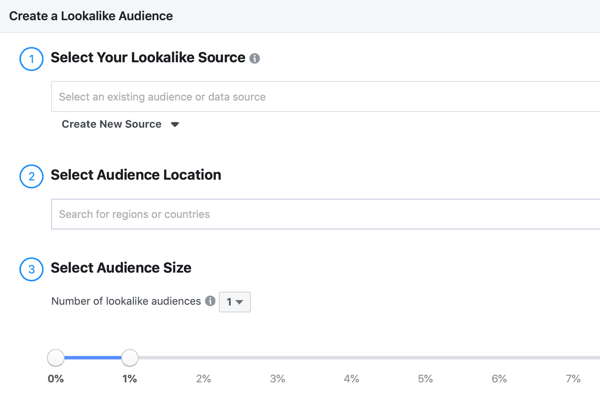Image resolution: width=600 pixels, height=393 pixels.
Task: Click the info icon beside Lookalike Source heading
Action: [x=254, y=59]
